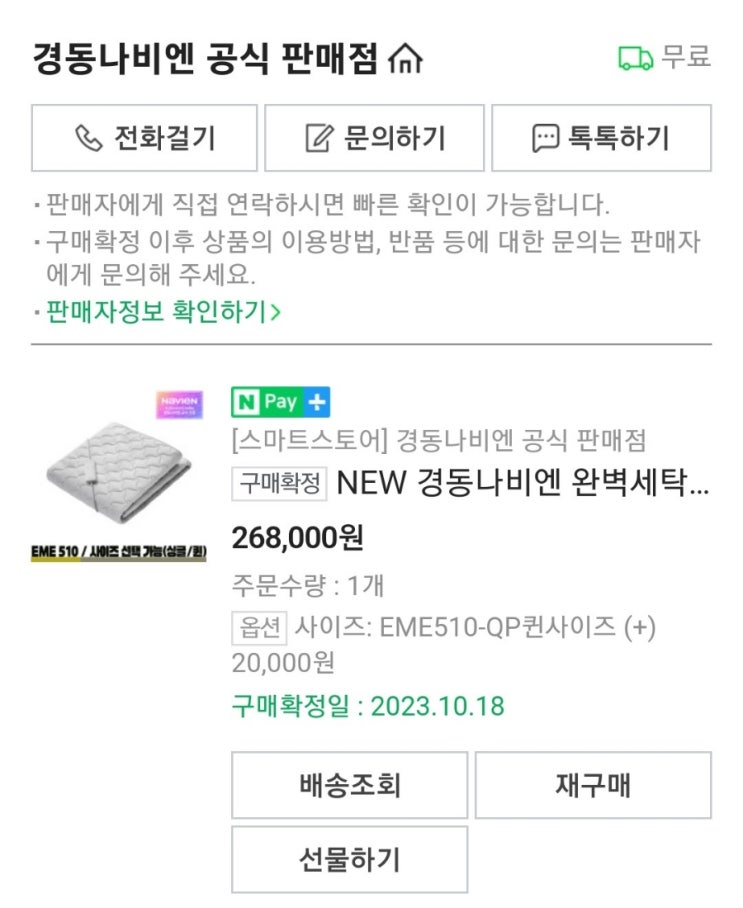
Task: Click the phone icon in 전화걸기
Action: coord(90,138)
